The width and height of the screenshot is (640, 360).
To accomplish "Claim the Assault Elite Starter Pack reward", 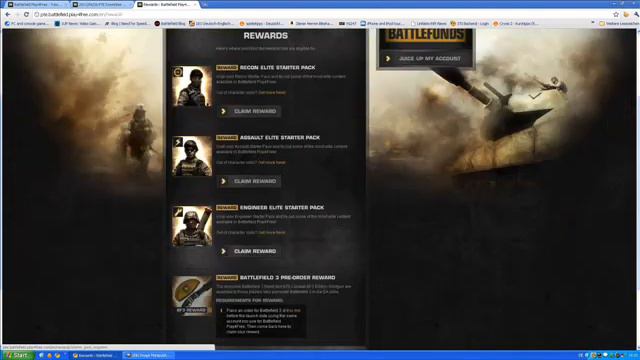I will tap(249, 181).
